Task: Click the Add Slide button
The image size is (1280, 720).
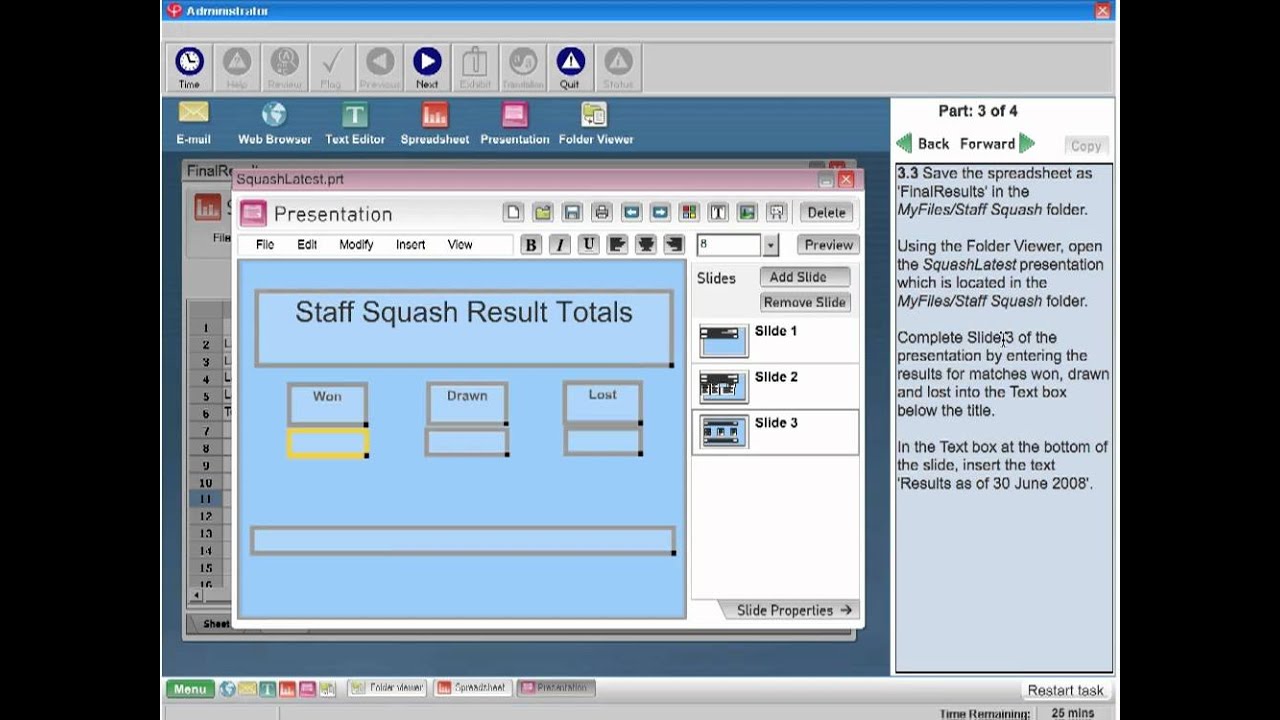Action: pyautogui.click(x=804, y=277)
